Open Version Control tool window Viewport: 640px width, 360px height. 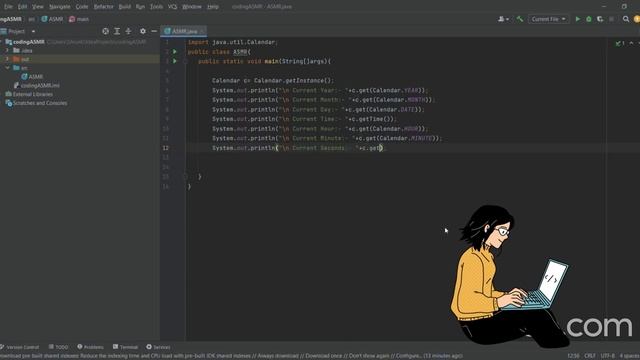coord(20,347)
